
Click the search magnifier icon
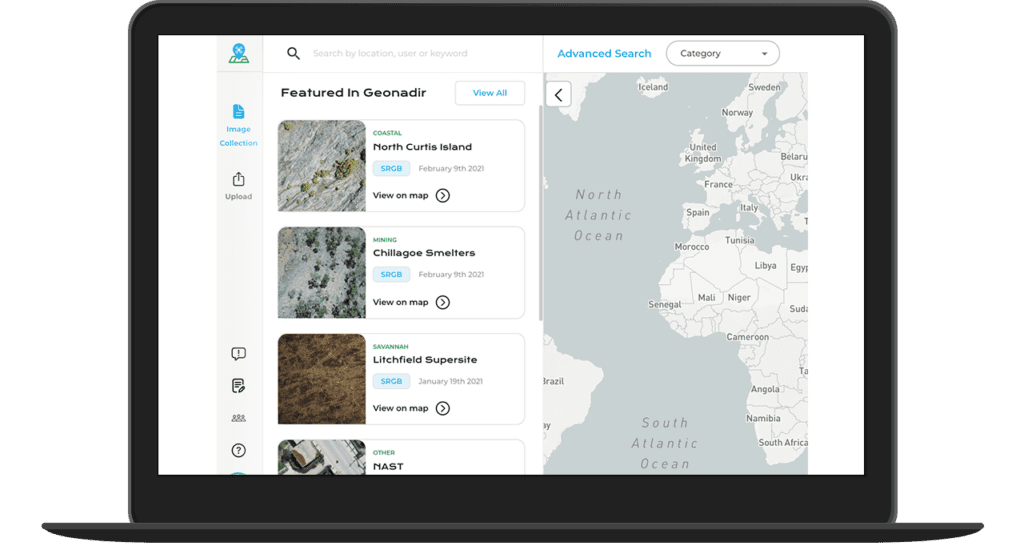coord(293,54)
